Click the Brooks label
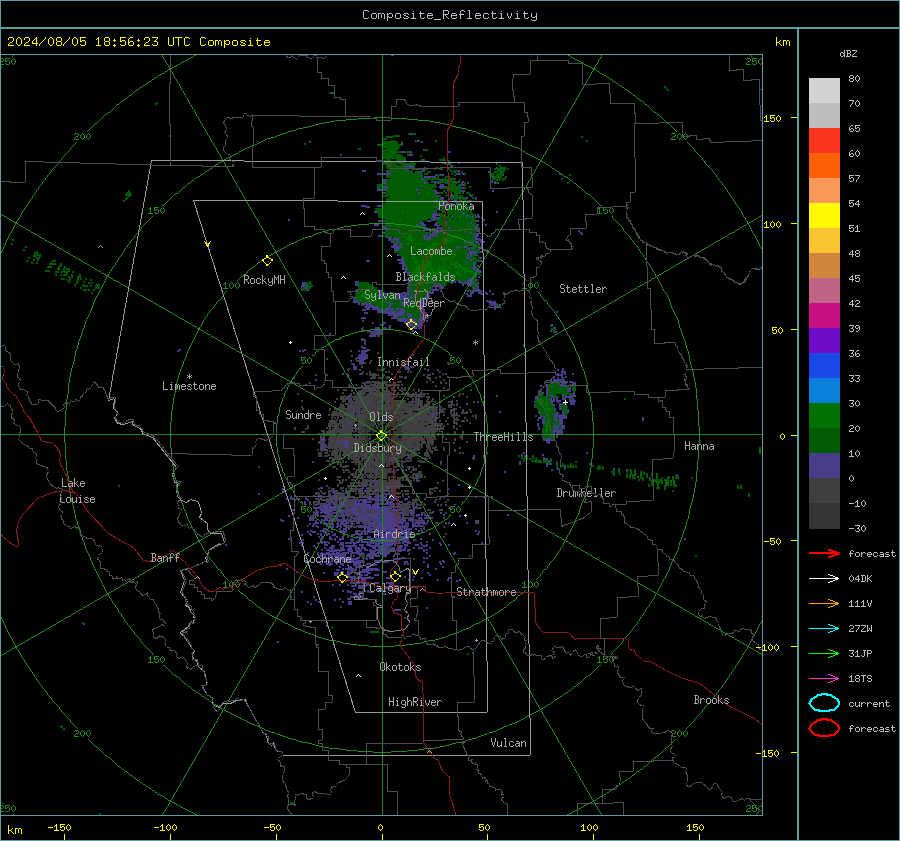The height and width of the screenshot is (841, 900). [x=711, y=700]
